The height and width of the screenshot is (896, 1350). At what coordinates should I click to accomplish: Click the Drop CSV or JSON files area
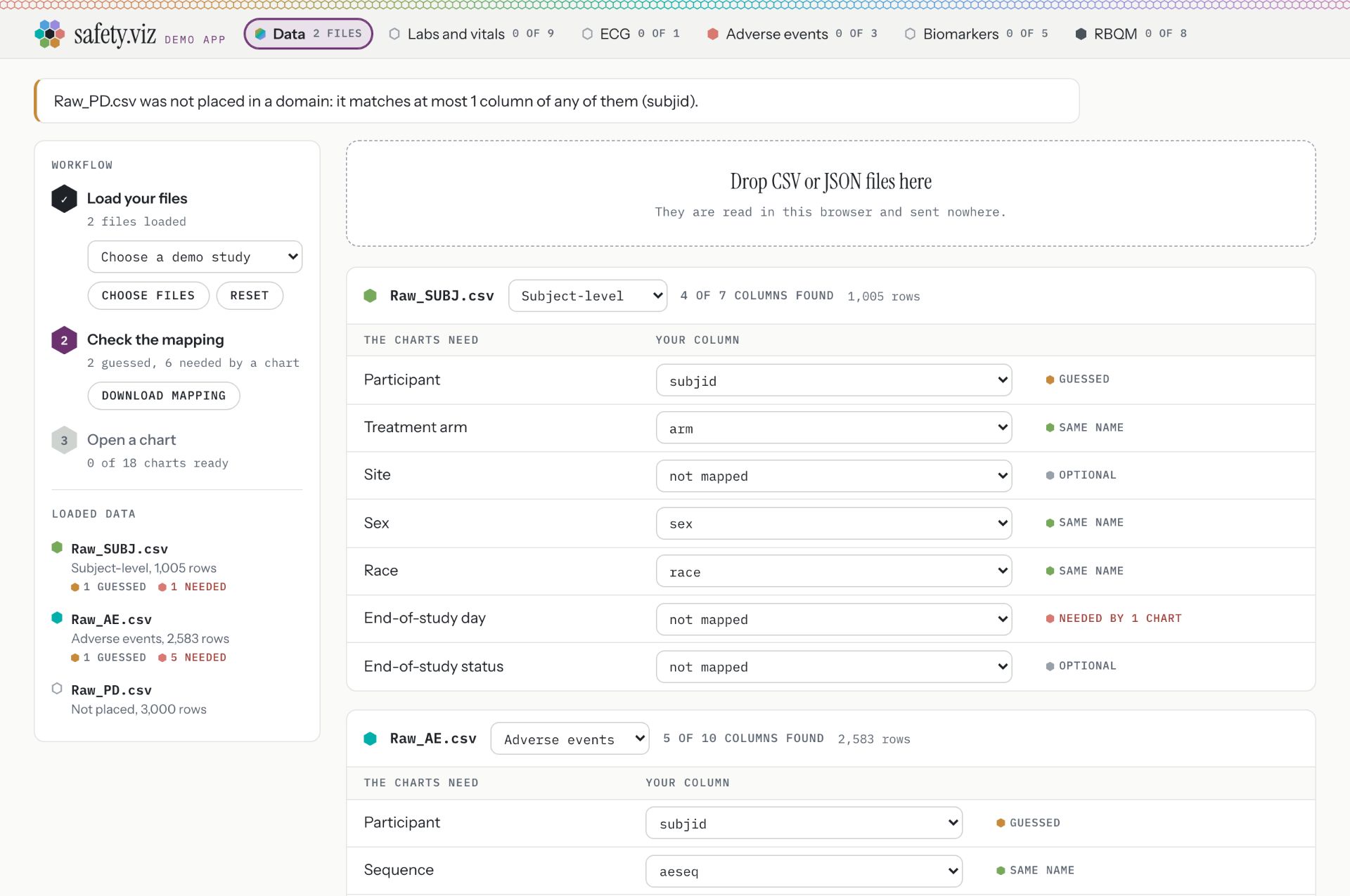pos(830,193)
